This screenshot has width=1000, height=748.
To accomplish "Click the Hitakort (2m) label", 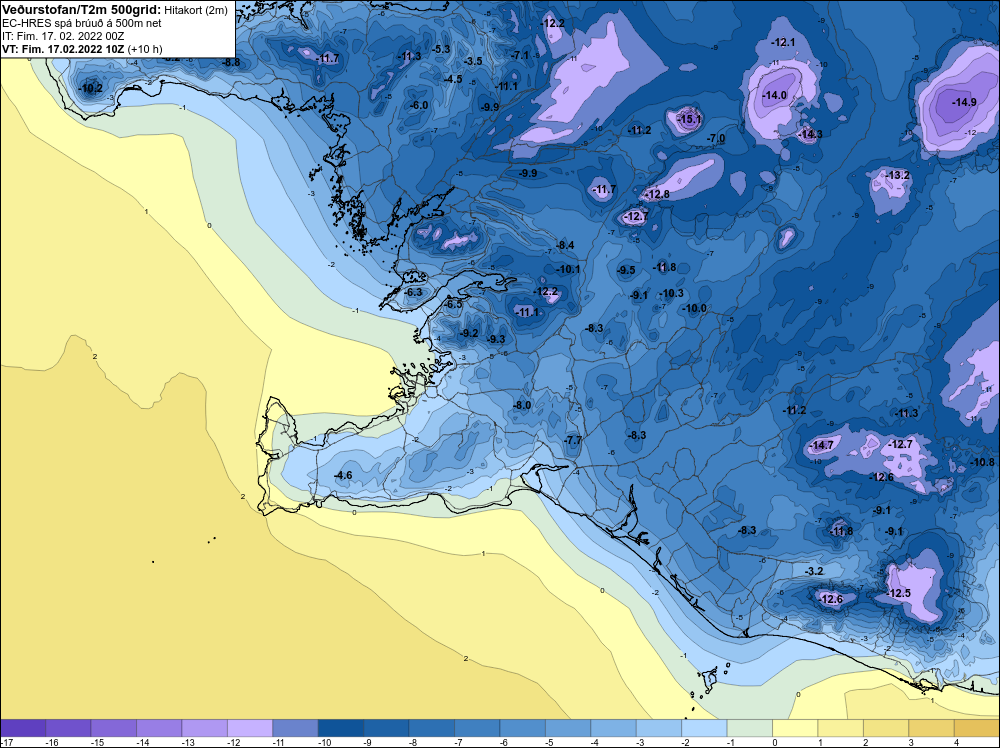I will pyautogui.click(x=196, y=11).
